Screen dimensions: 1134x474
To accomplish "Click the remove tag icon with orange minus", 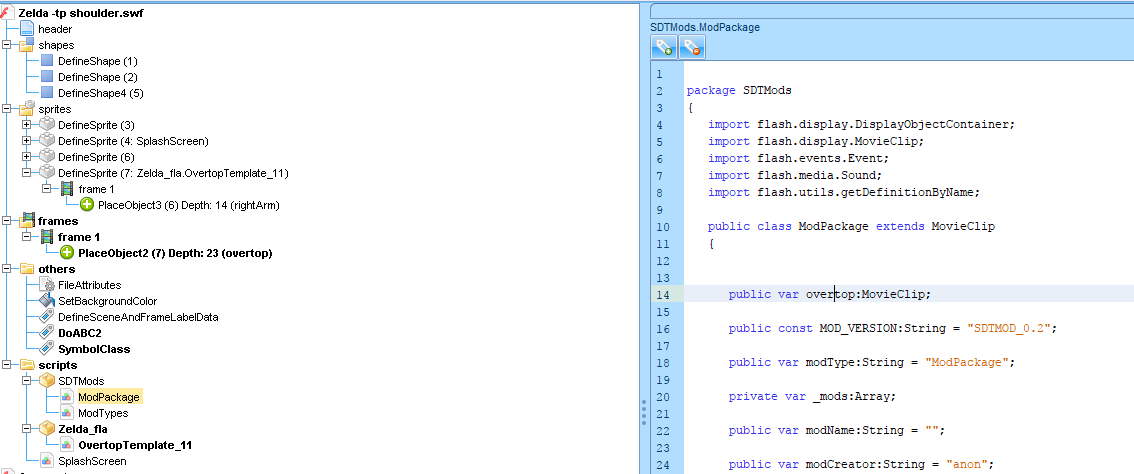I will tap(692, 46).
